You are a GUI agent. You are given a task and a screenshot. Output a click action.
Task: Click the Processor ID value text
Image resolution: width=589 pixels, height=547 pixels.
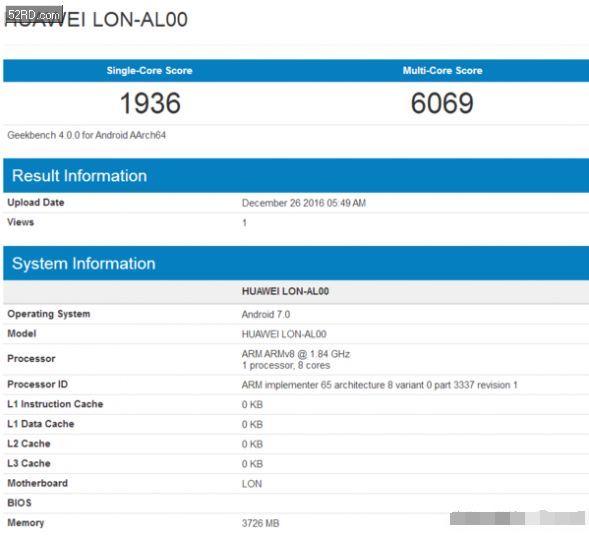(379, 385)
